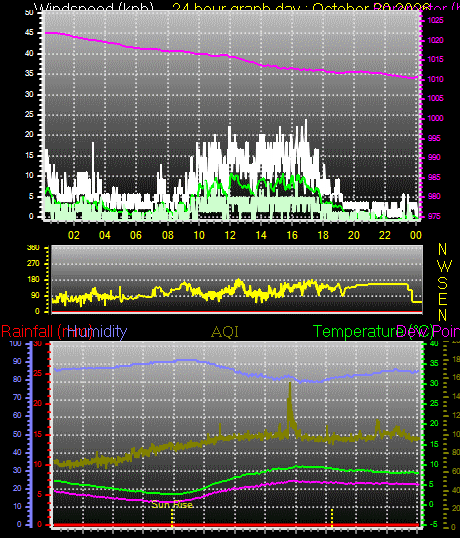This screenshot has width=460, height=538.
Task: Click barometer axis value 1005
Action: coord(436,99)
